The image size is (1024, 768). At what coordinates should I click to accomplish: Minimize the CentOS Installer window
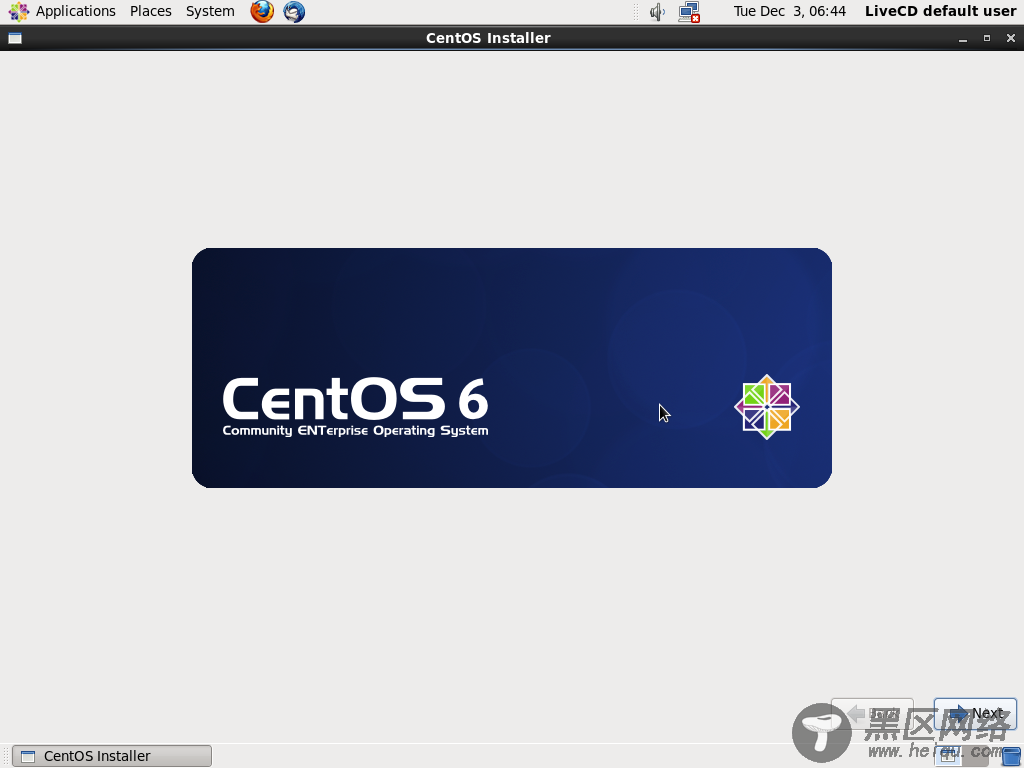(963, 39)
